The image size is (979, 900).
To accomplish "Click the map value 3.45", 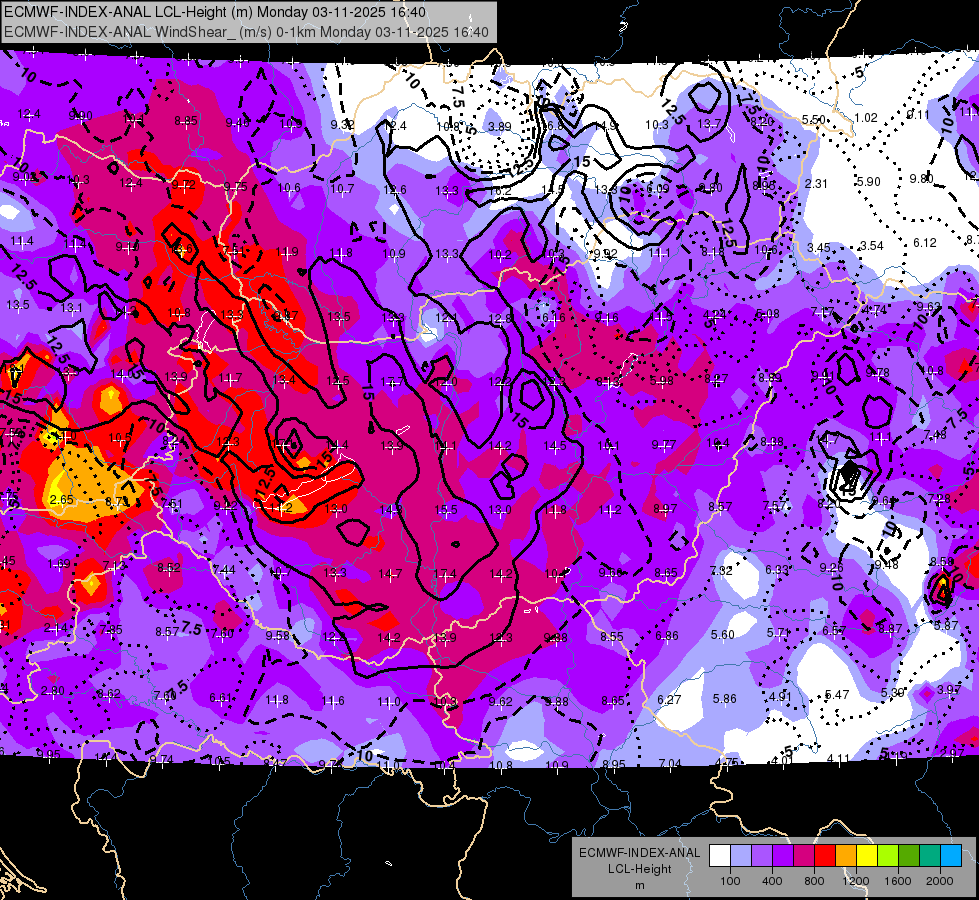I will coord(819,248).
